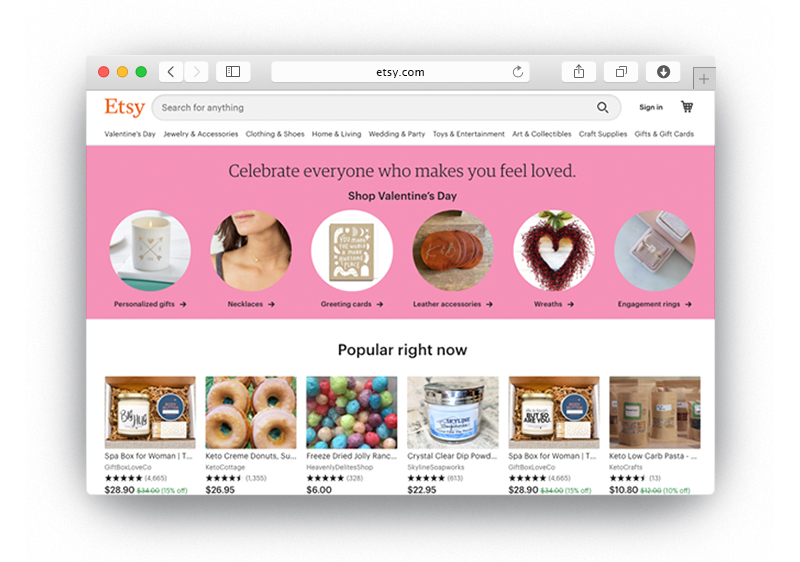This screenshot has width=800, height=562.
Task: Open the shopping cart icon
Action: coord(687,107)
